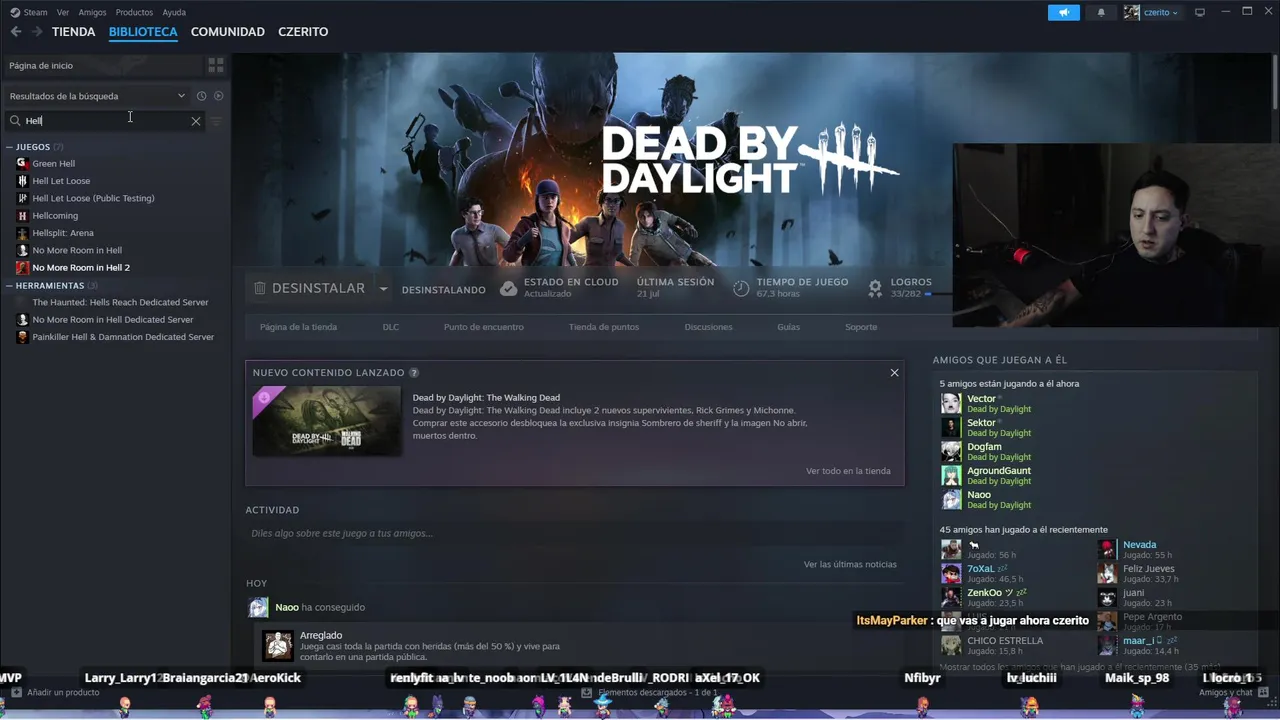Click the Hellcoming game icon
The width and height of the screenshot is (1280, 720).
pos(22,215)
